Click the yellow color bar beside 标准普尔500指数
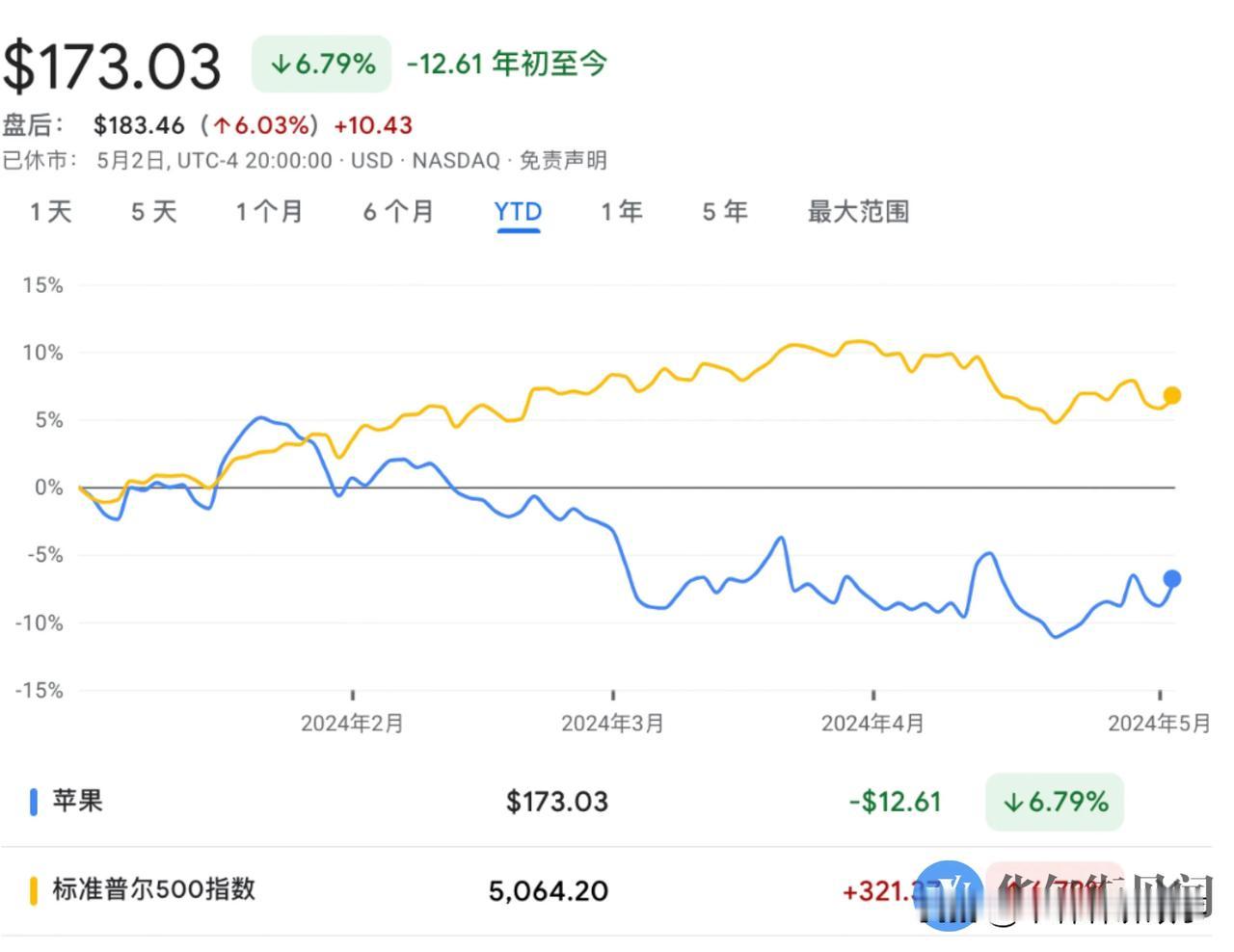Image resolution: width=1234 pixels, height=952 pixels. coord(34,890)
